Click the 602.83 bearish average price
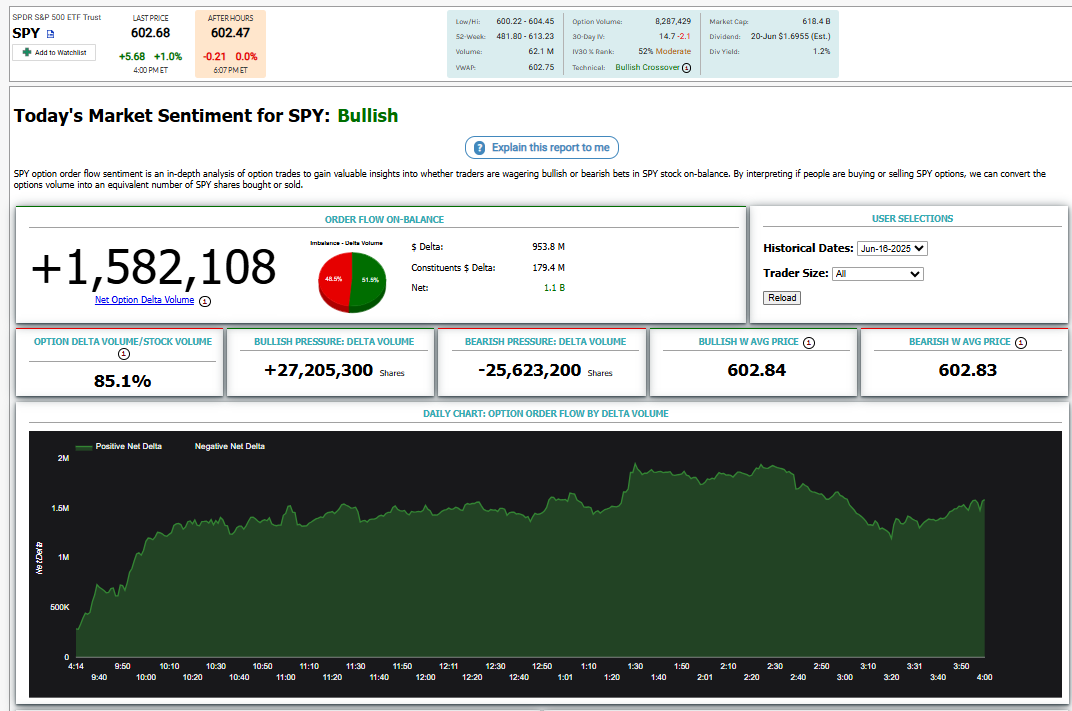The width and height of the screenshot is (1072, 711). (967, 371)
